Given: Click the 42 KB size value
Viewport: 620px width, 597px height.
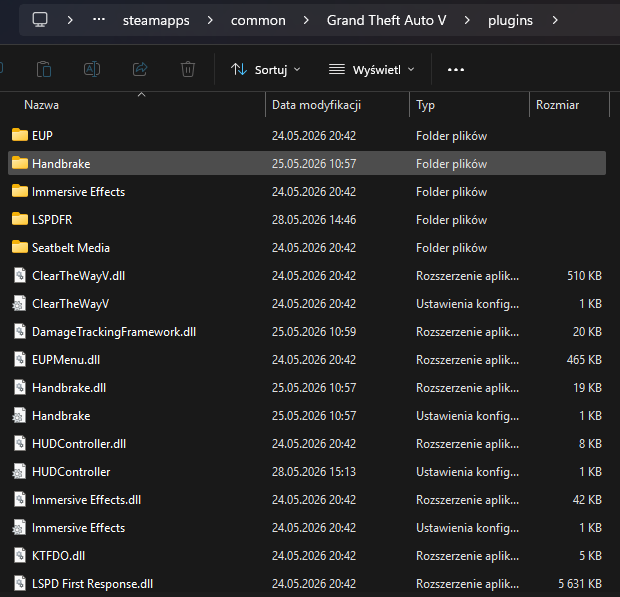Looking at the screenshot, I should pyautogui.click(x=587, y=500).
